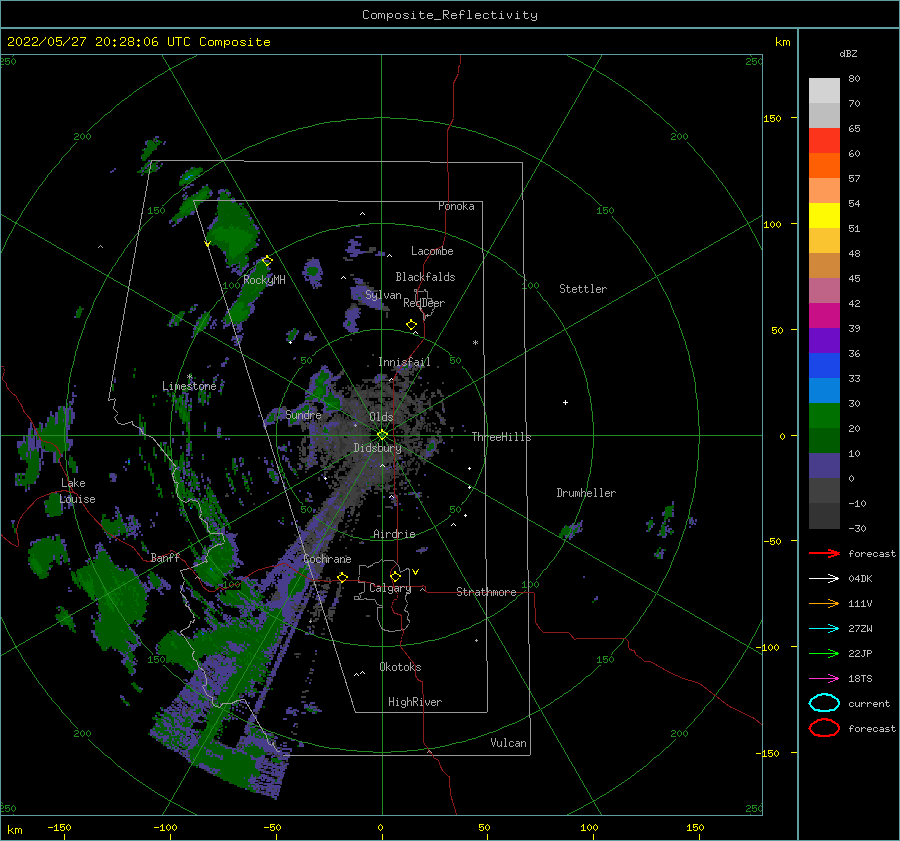Click the Lake Louise label
The image size is (900, 841).
77,491
